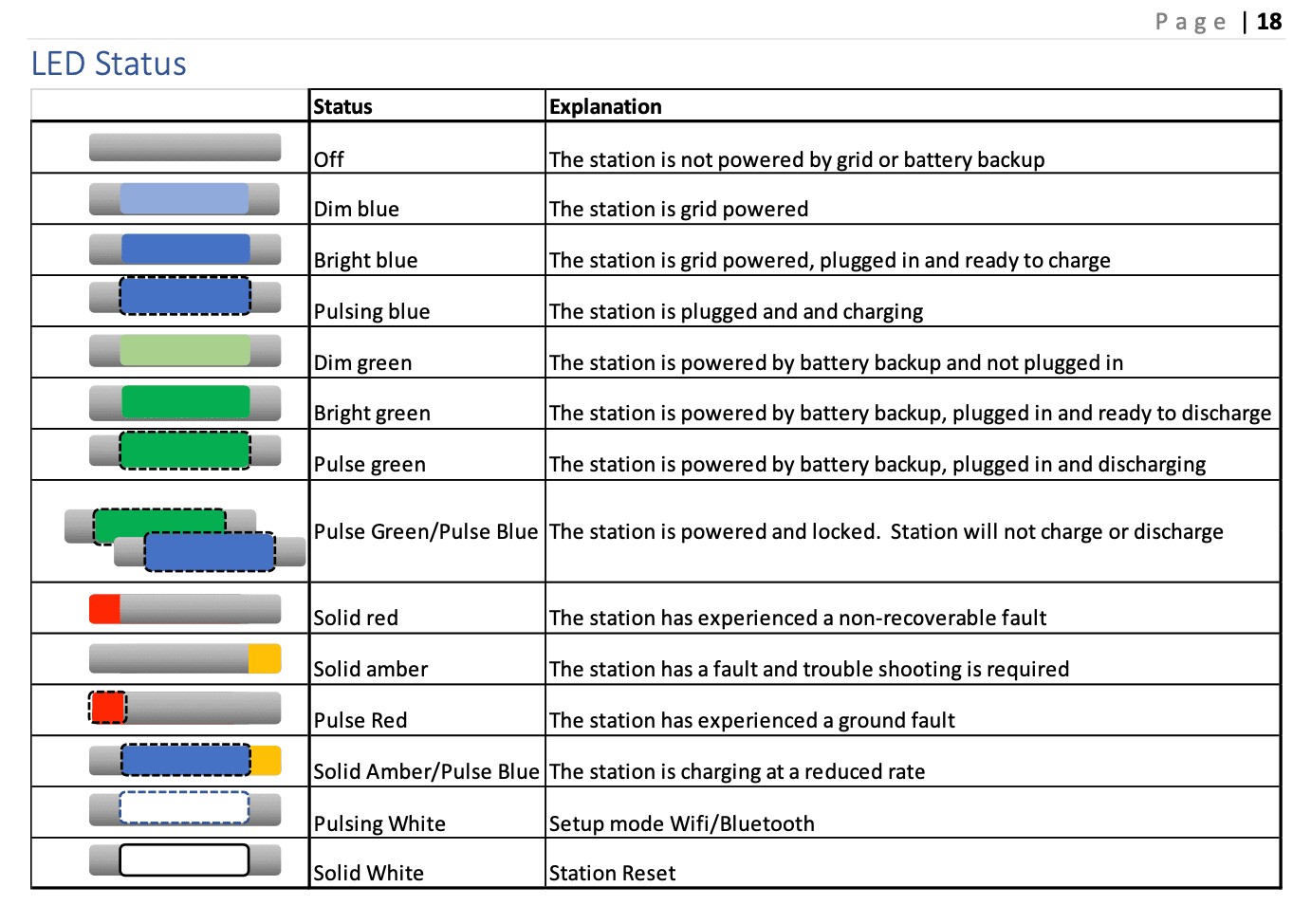Click the dashed red square for Pulse Red
Screen dimensions: 1311x924
click(107, 708)
